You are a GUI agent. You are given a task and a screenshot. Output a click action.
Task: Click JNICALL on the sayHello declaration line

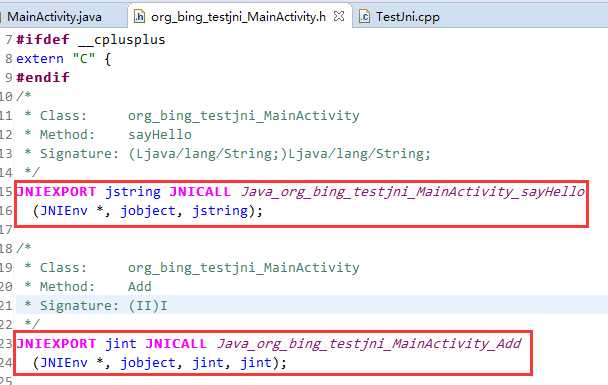click(200, 192)
